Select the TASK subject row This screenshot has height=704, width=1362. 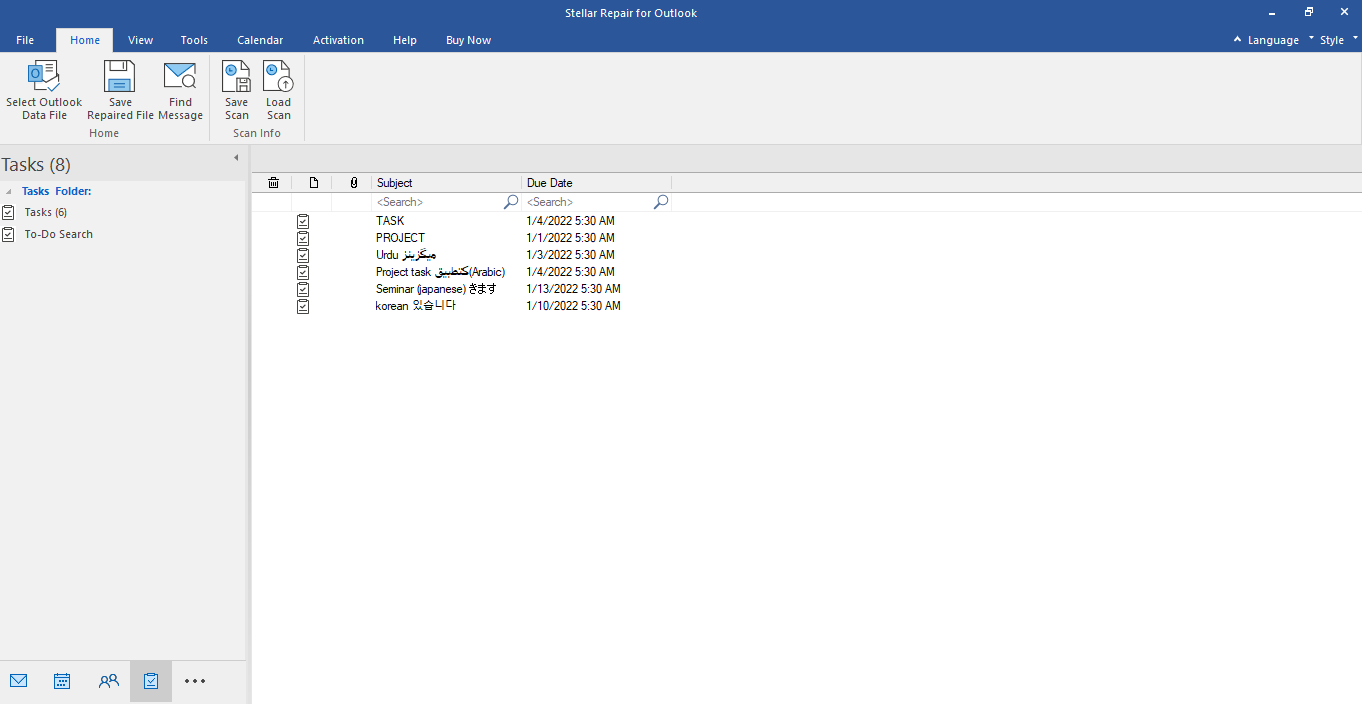390,221
